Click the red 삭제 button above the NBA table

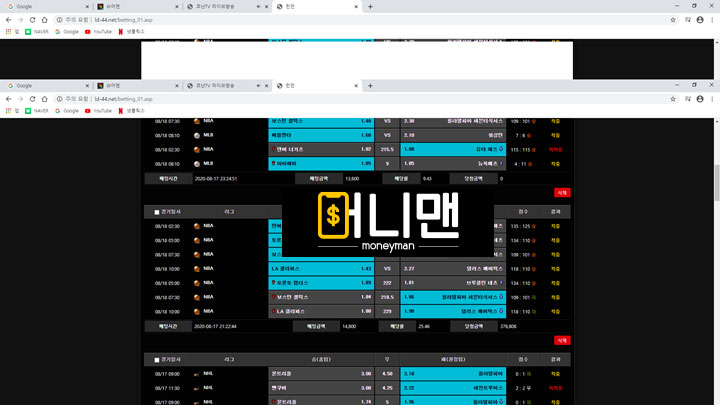tap(562, 192)
